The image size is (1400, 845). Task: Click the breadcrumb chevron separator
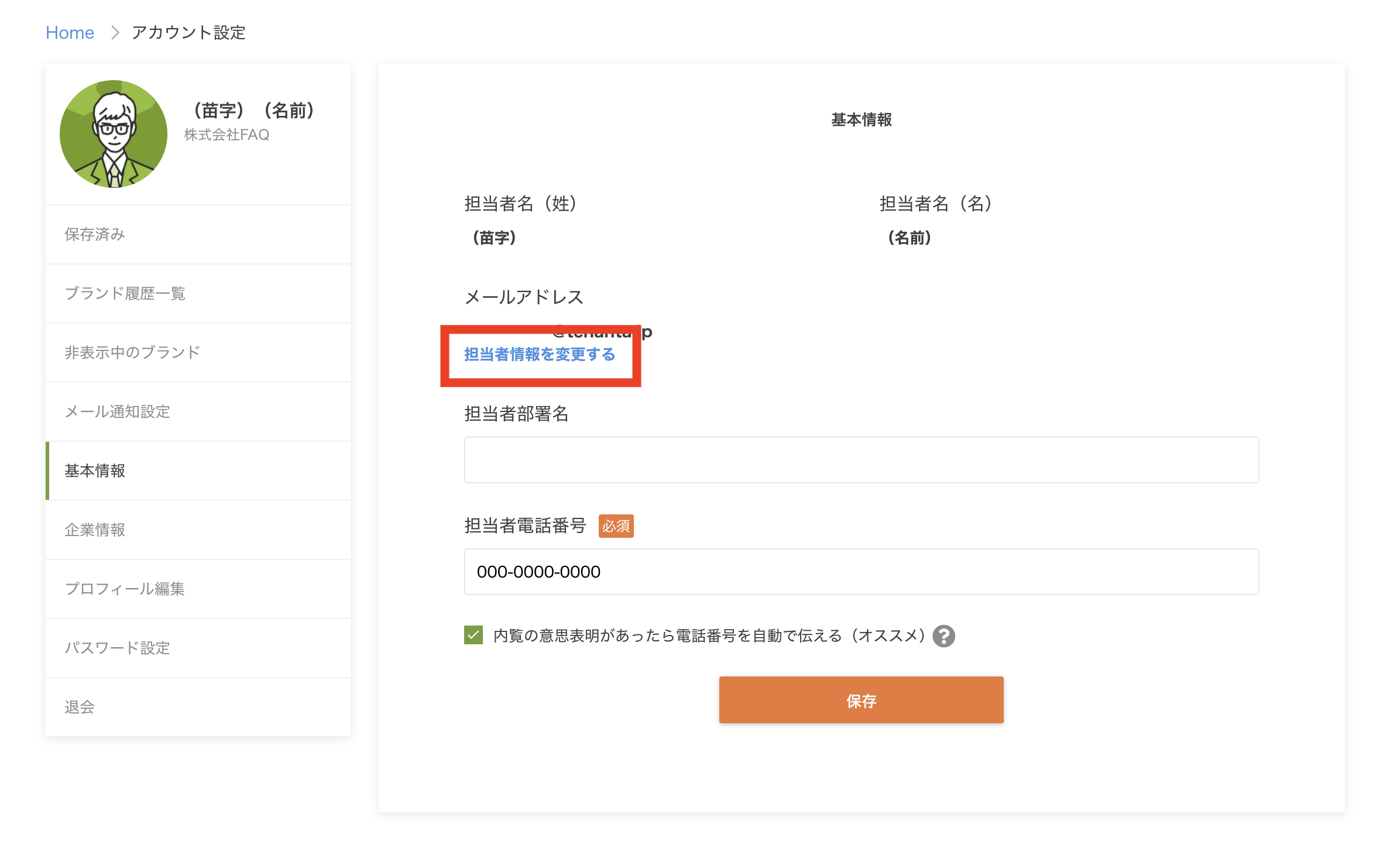[x=115, y=33]
